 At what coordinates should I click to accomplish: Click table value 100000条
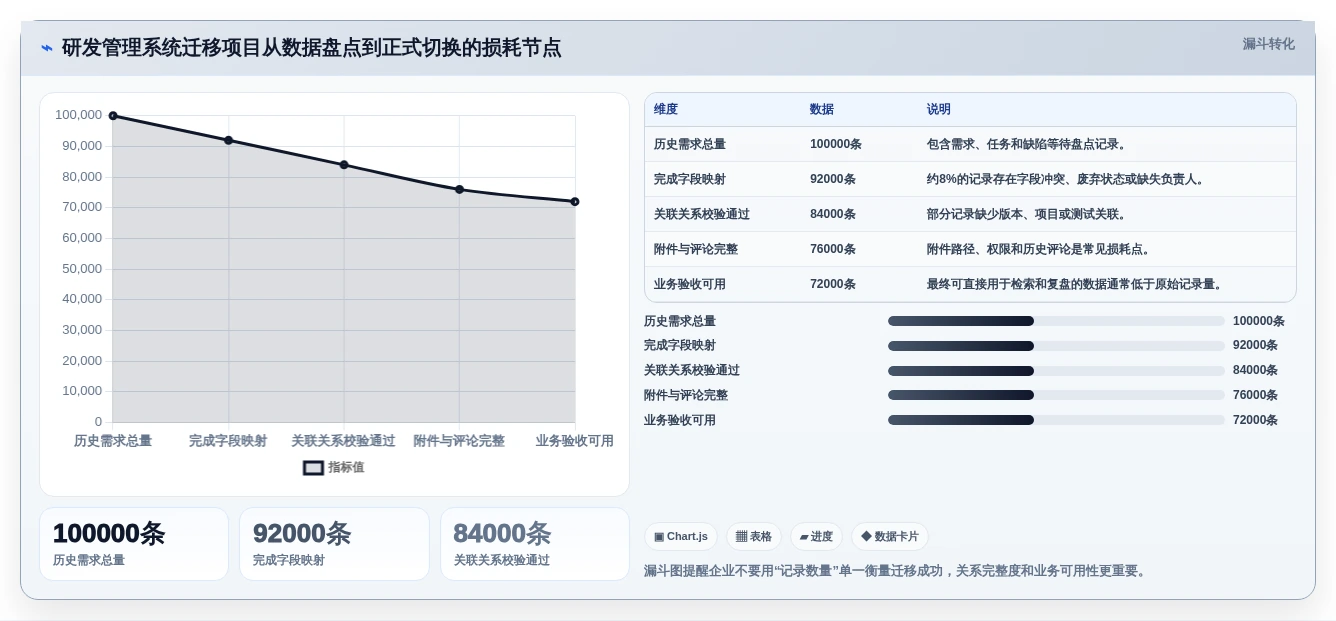coord(836,144)
